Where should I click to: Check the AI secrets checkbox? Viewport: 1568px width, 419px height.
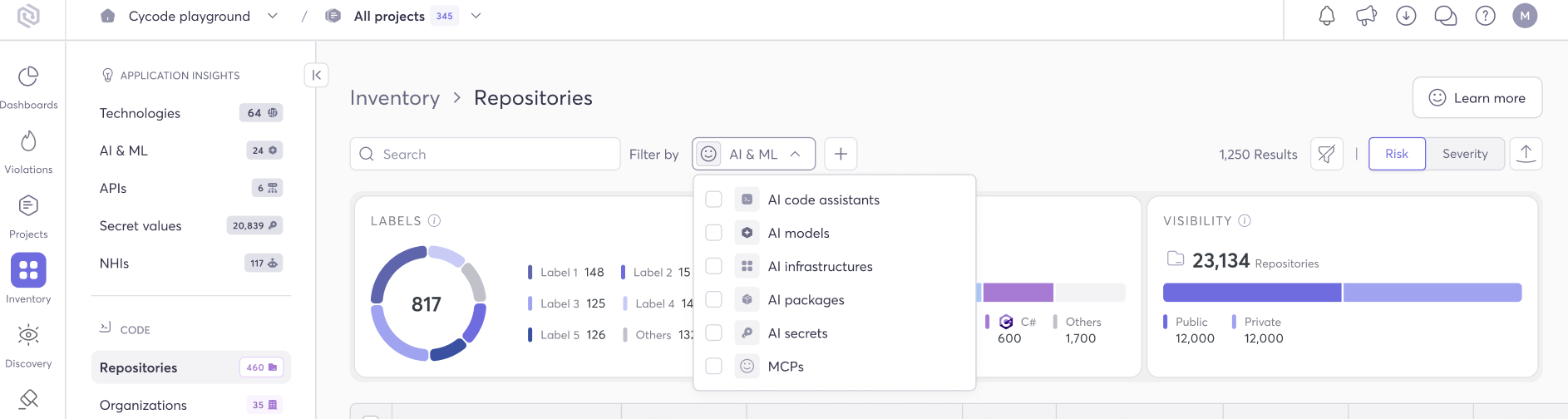click(x=713, y=333)
